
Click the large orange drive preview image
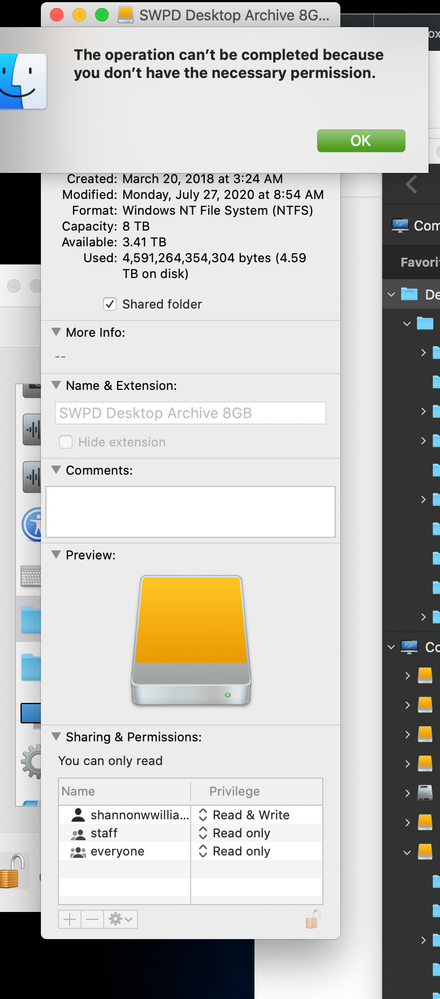pyautogui.click(x=191, y=640)
